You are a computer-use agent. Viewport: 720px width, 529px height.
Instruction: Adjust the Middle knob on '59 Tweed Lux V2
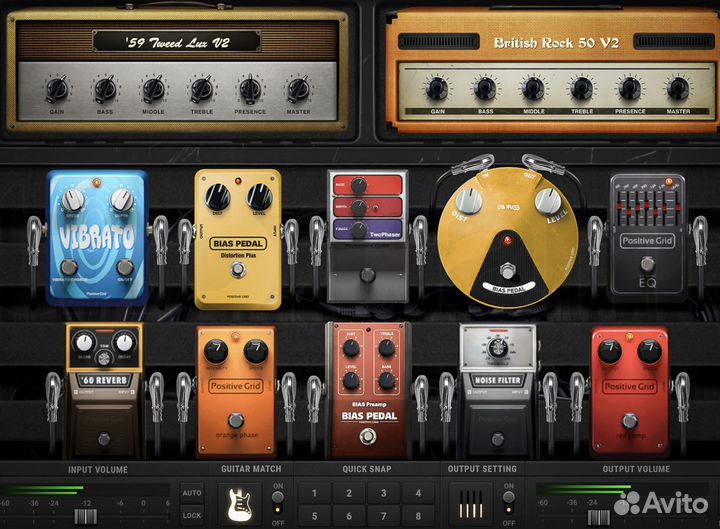[x=153, y=89]
